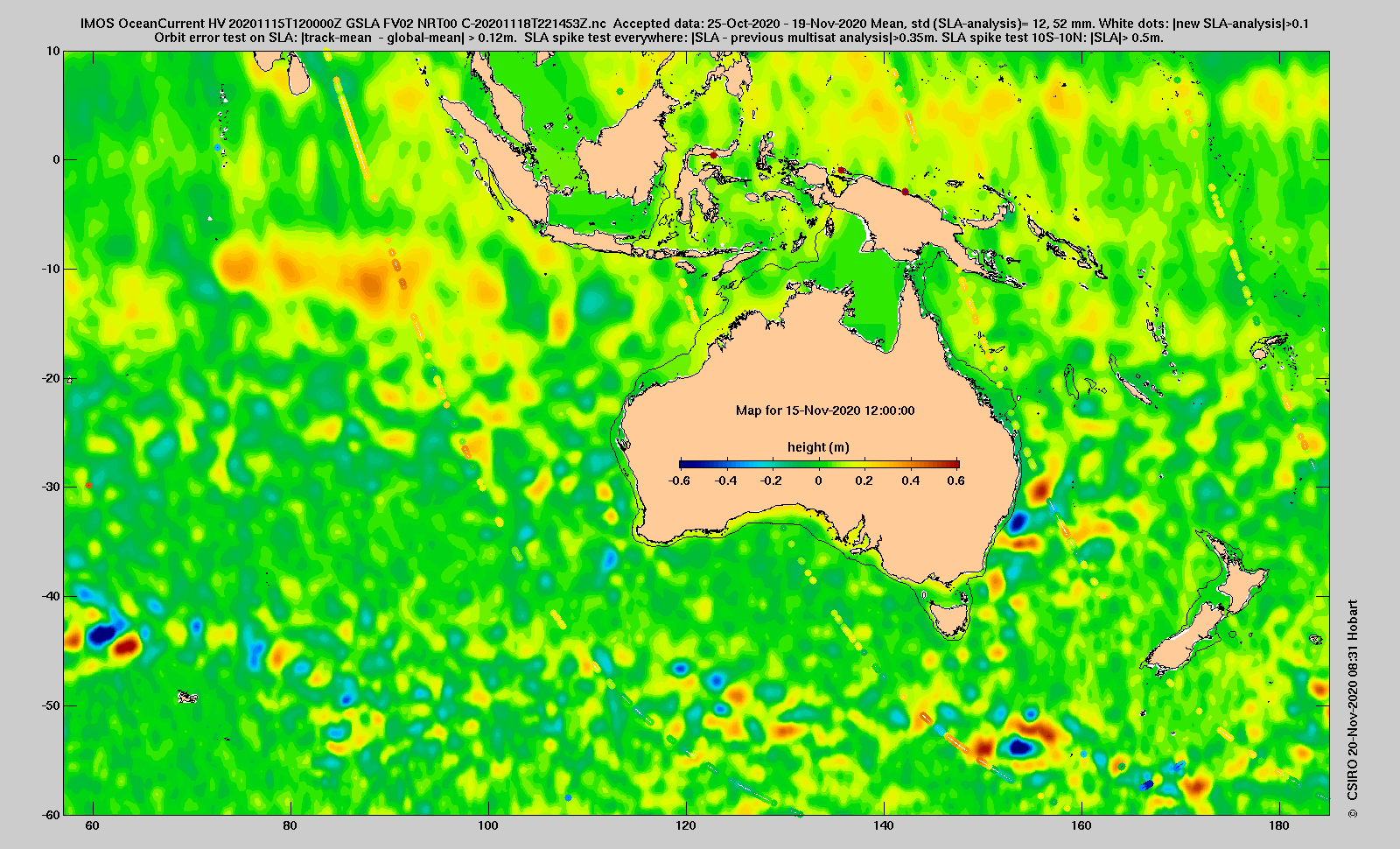Click latitude axis label -60
The height and width of the screenshot is (849, 1400).
[x=50, y=814]
